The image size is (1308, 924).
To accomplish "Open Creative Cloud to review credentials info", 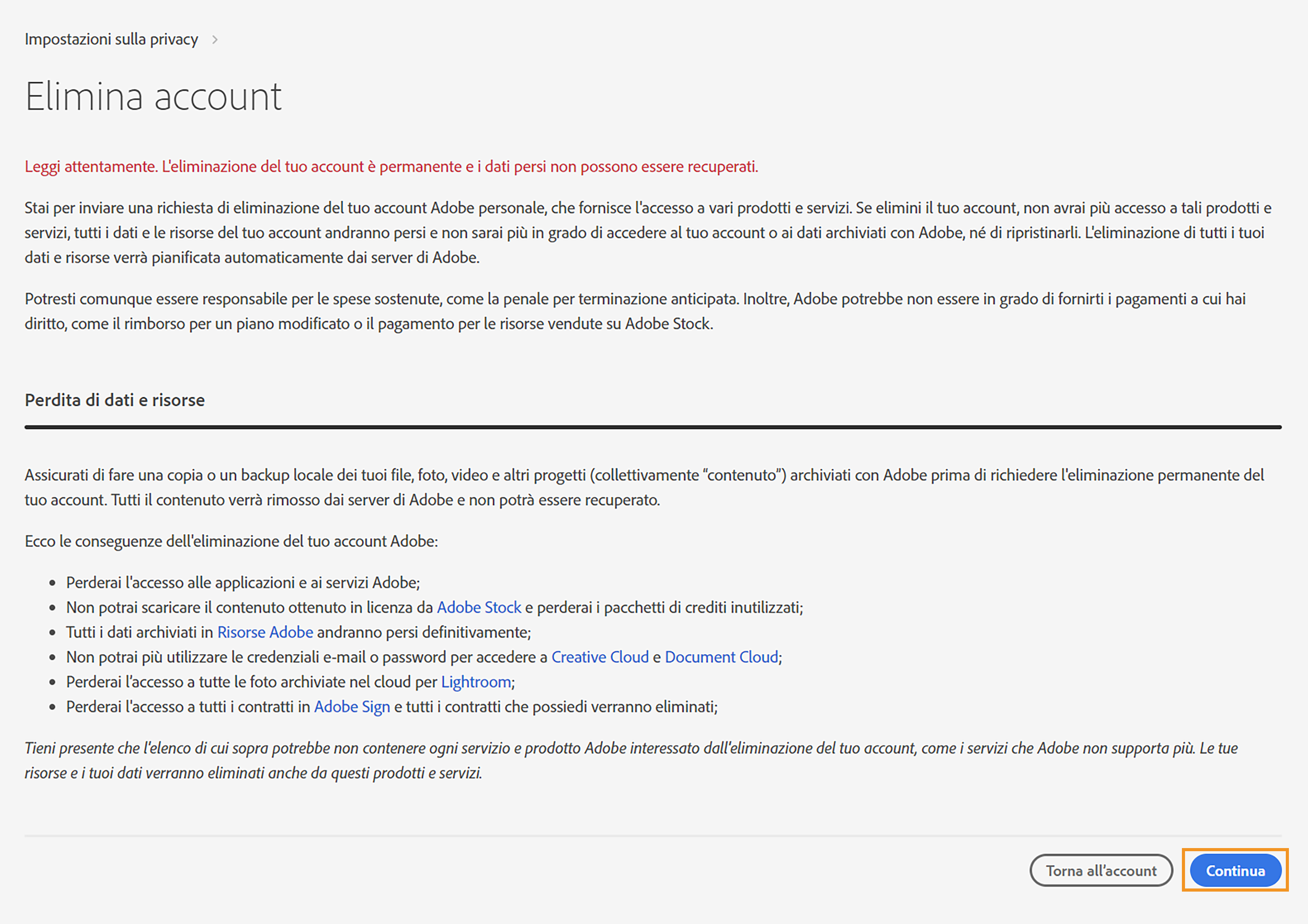I will 599,657.
